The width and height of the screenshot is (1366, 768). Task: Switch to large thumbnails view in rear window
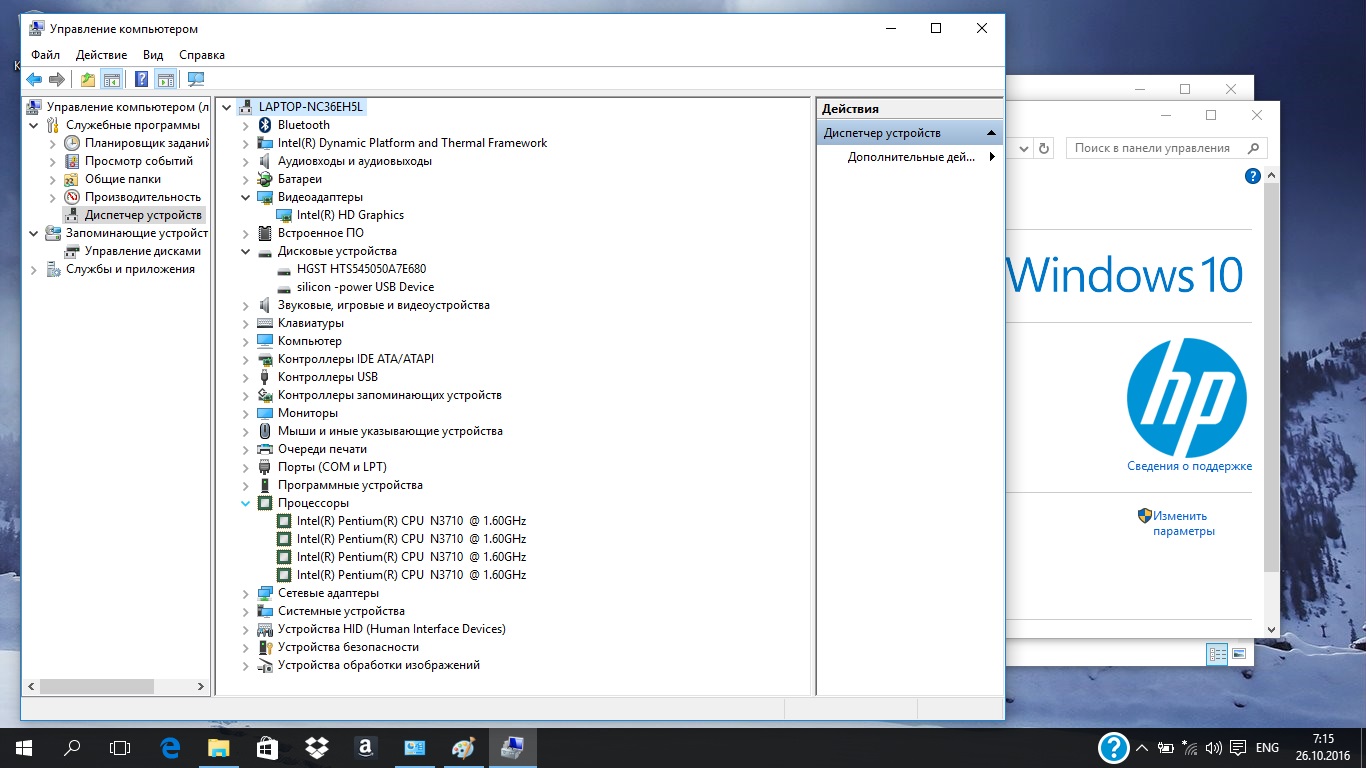[1239, 654]
